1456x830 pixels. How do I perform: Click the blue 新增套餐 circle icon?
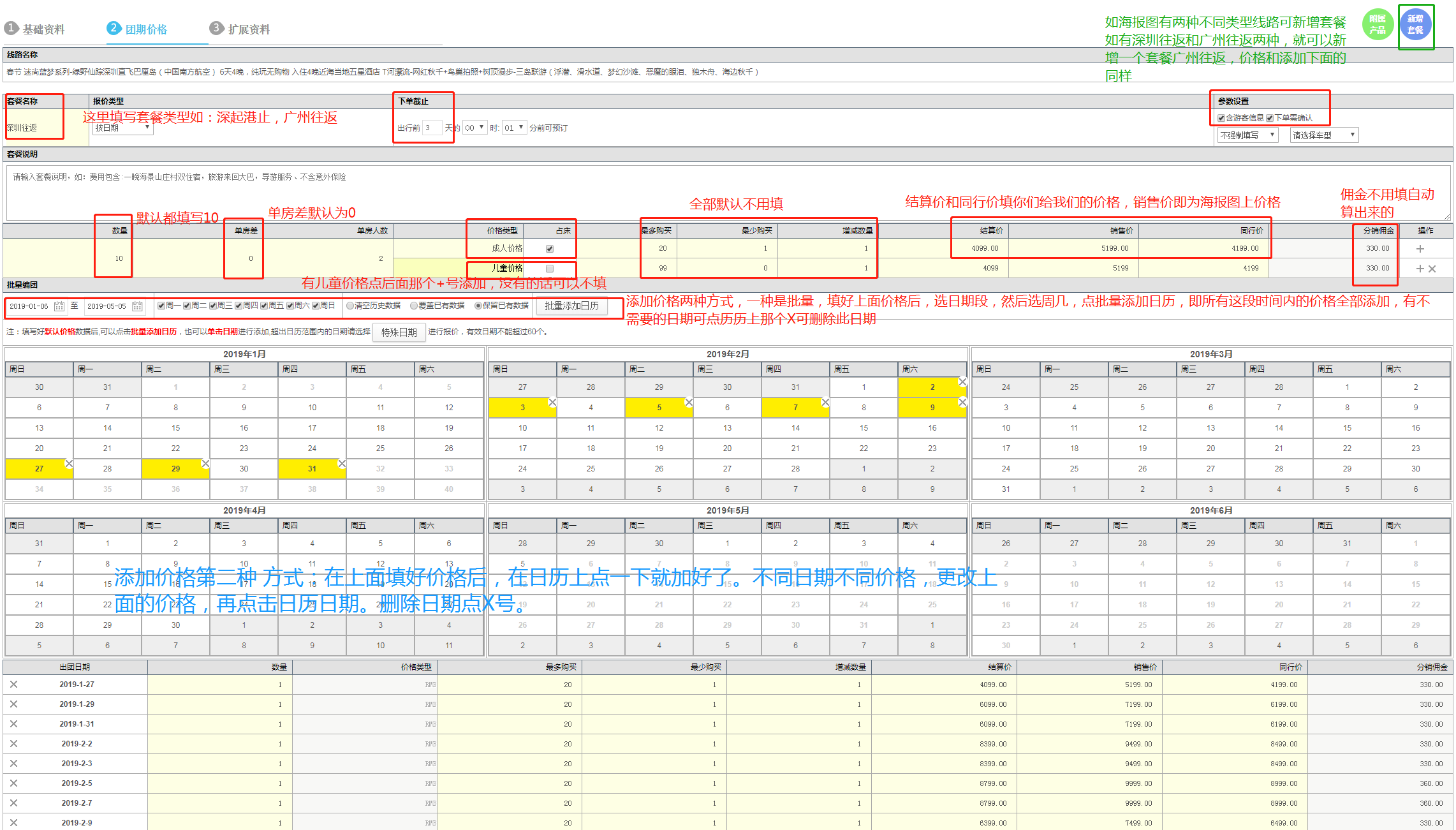pyautogui.click(x=1415, y=25)
